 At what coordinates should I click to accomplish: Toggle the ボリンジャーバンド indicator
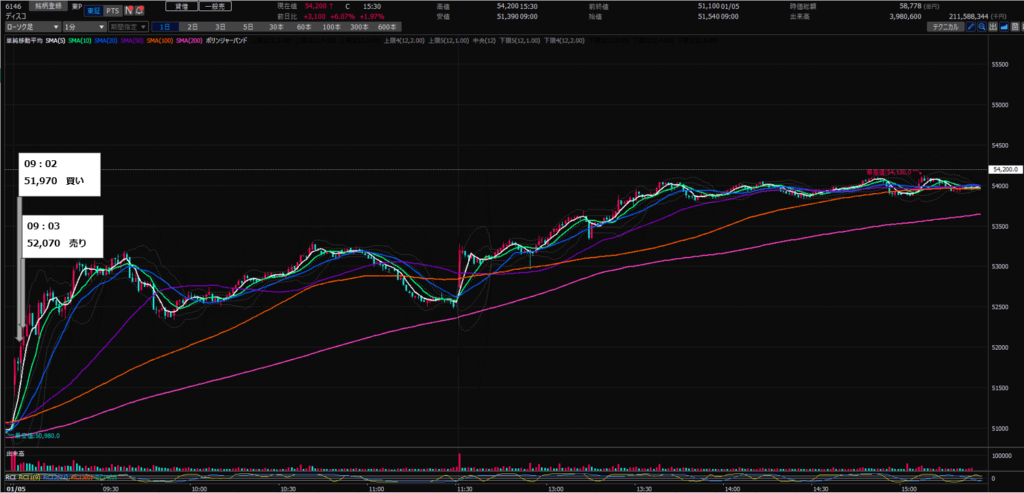(226, 40)
